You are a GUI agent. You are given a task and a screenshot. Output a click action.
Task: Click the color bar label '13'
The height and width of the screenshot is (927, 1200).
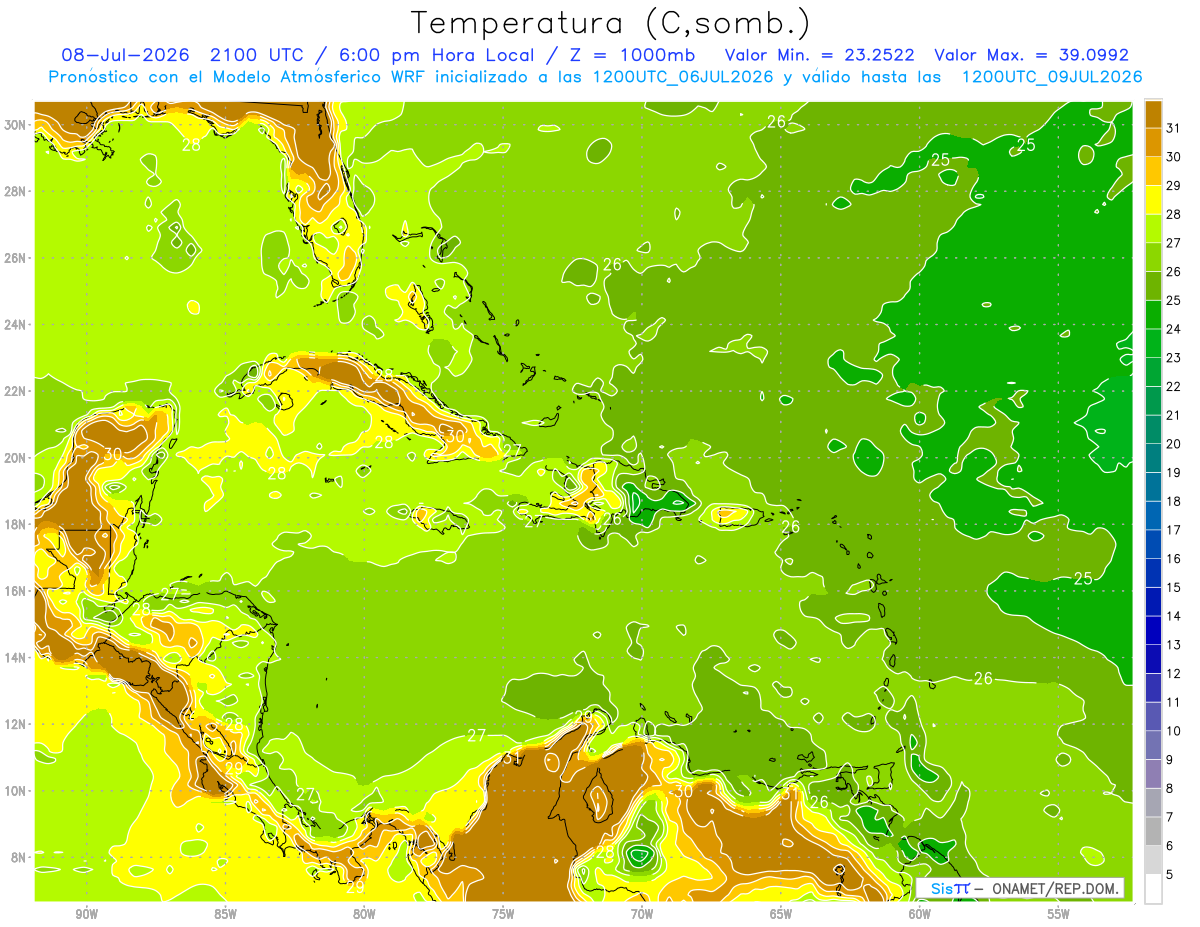click(x=1175, y=645)
